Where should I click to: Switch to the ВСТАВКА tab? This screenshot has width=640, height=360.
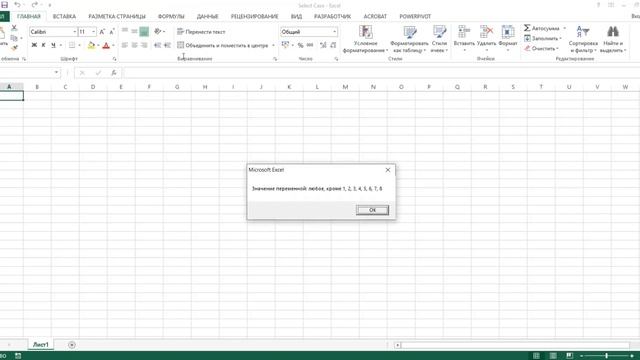point(64,16)
